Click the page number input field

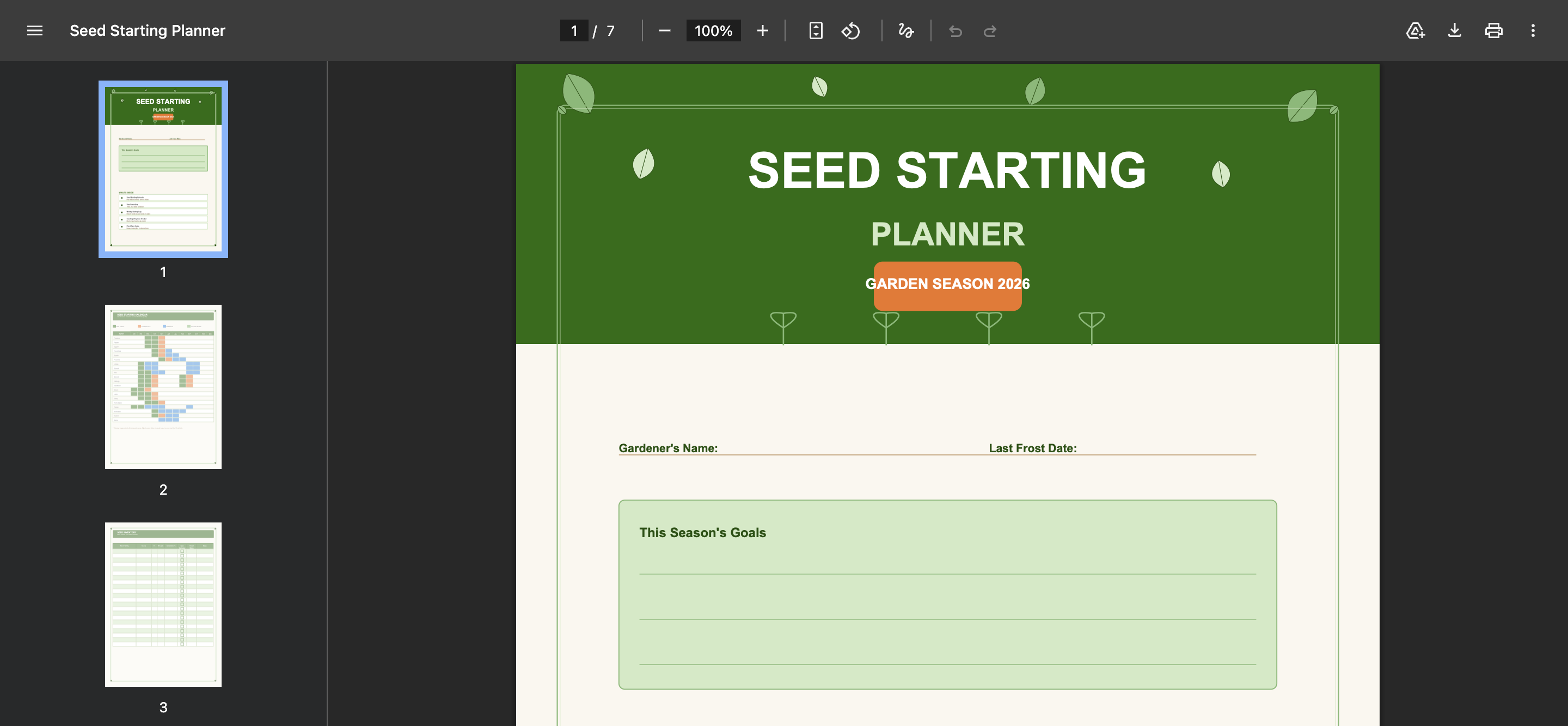[x=574, y=30]
